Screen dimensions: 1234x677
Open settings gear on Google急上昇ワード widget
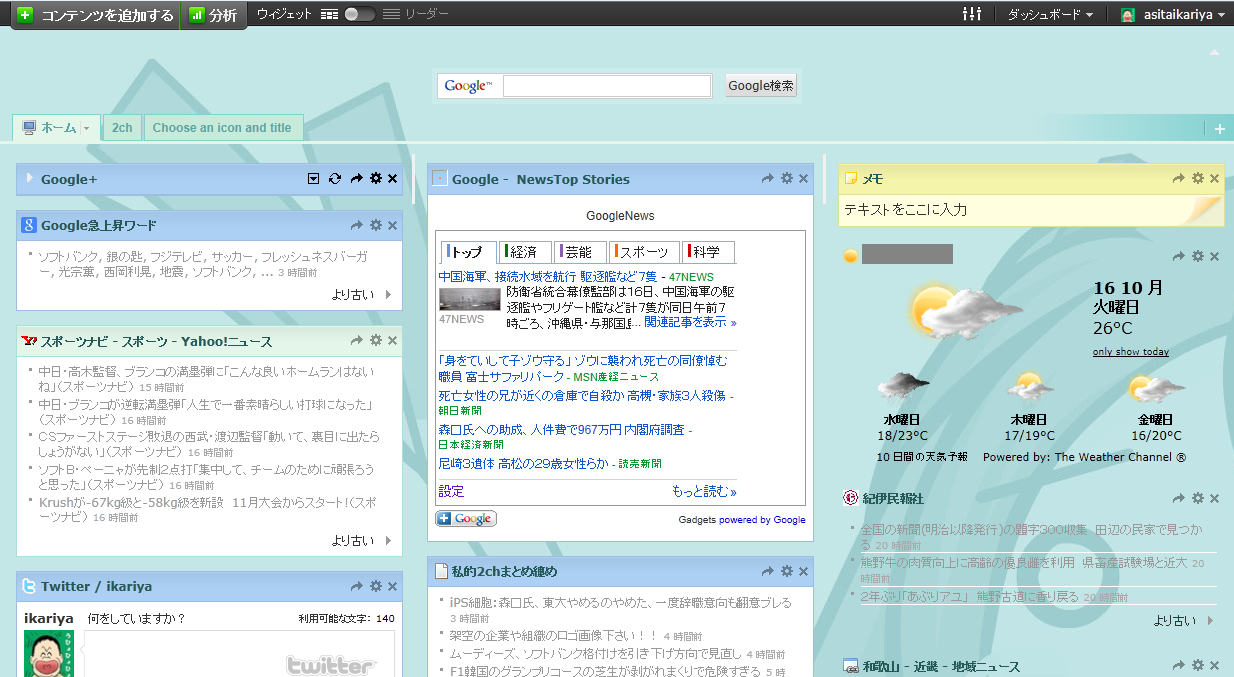[376, 225]
